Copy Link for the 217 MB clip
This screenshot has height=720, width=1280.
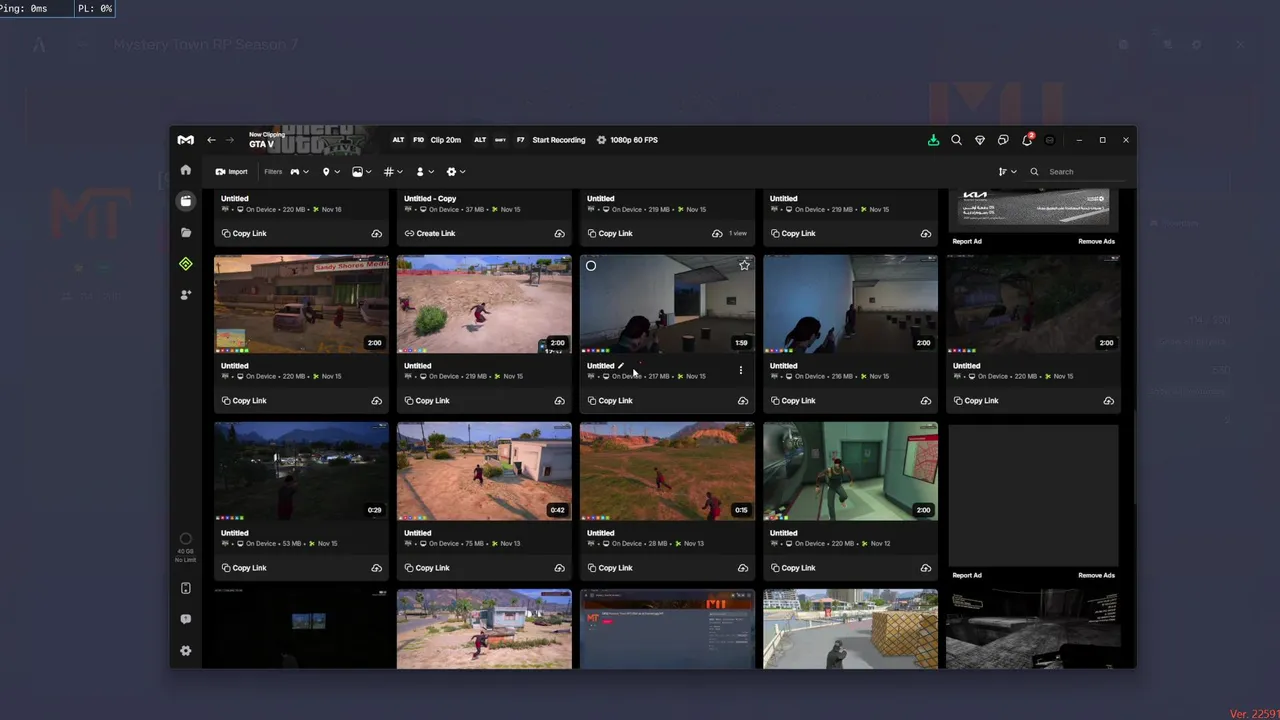pos(610,401)
